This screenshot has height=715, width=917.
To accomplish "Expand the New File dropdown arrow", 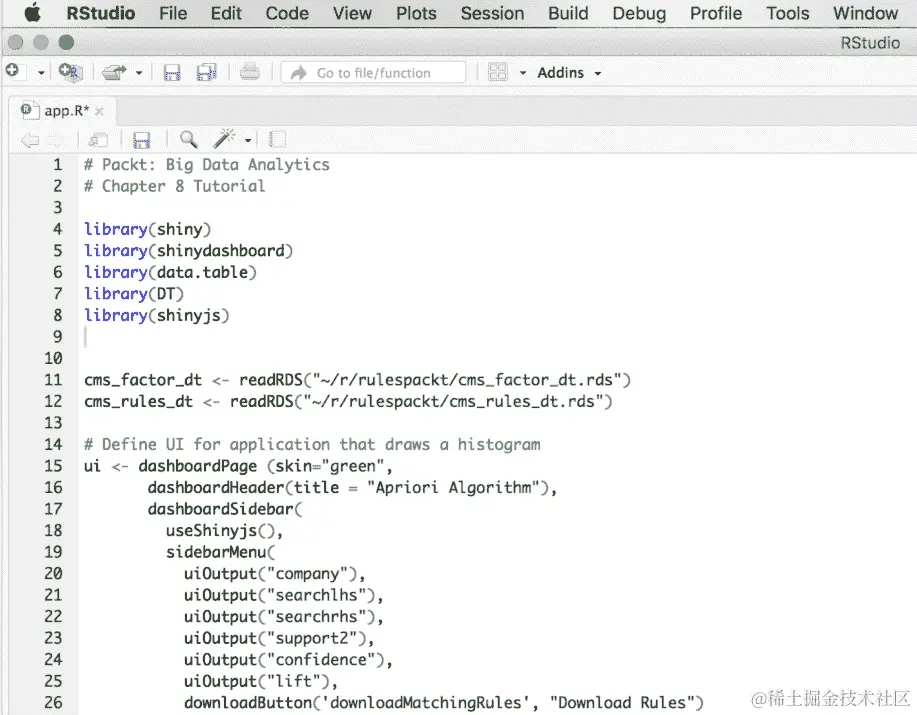I will pyautogui.click(x=41, y=73).
